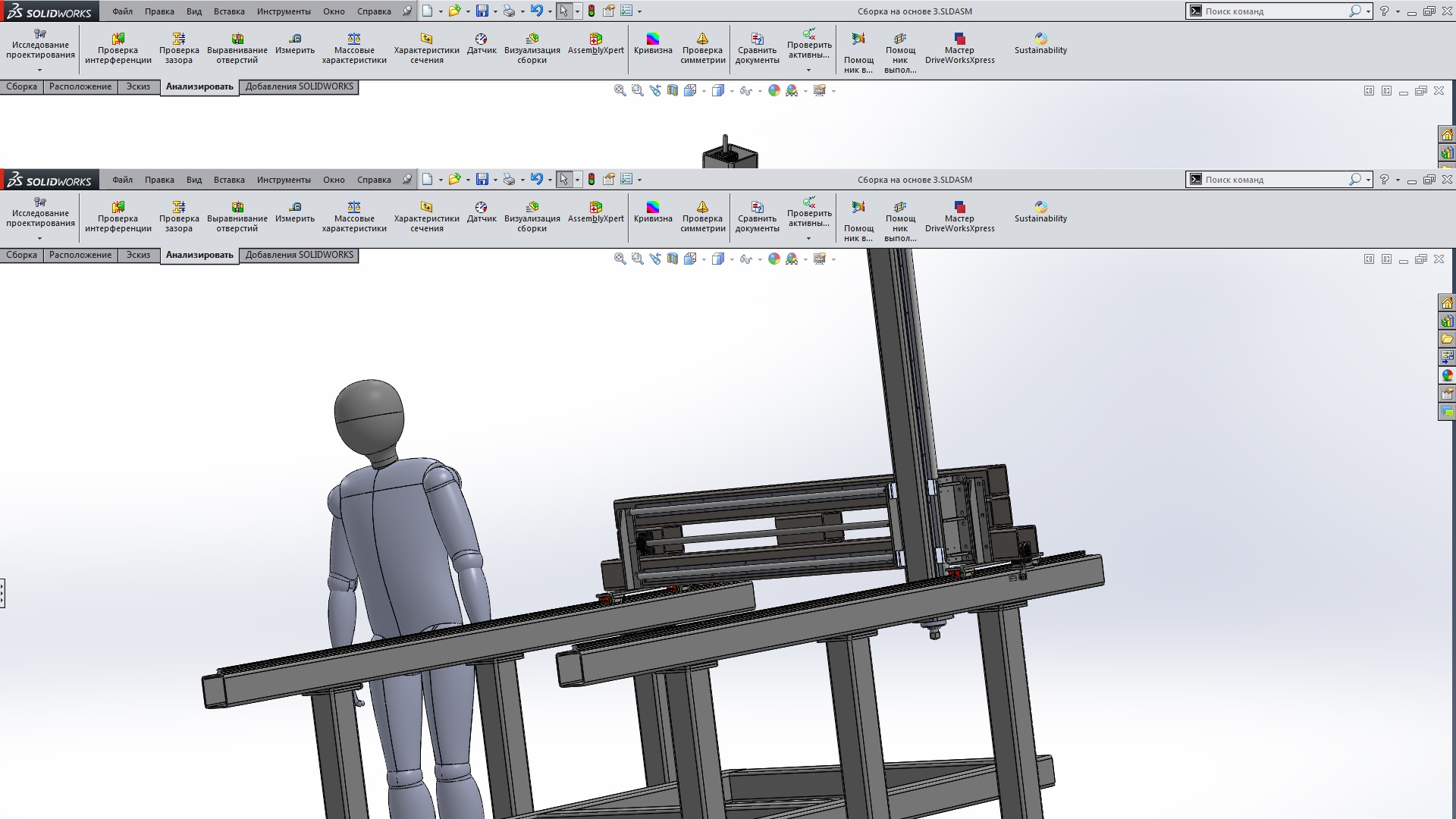Open Проверить активны… dropdown in the lower ribbon
The width and height of the screenshot is (1456, 819).
click(808, 238)
